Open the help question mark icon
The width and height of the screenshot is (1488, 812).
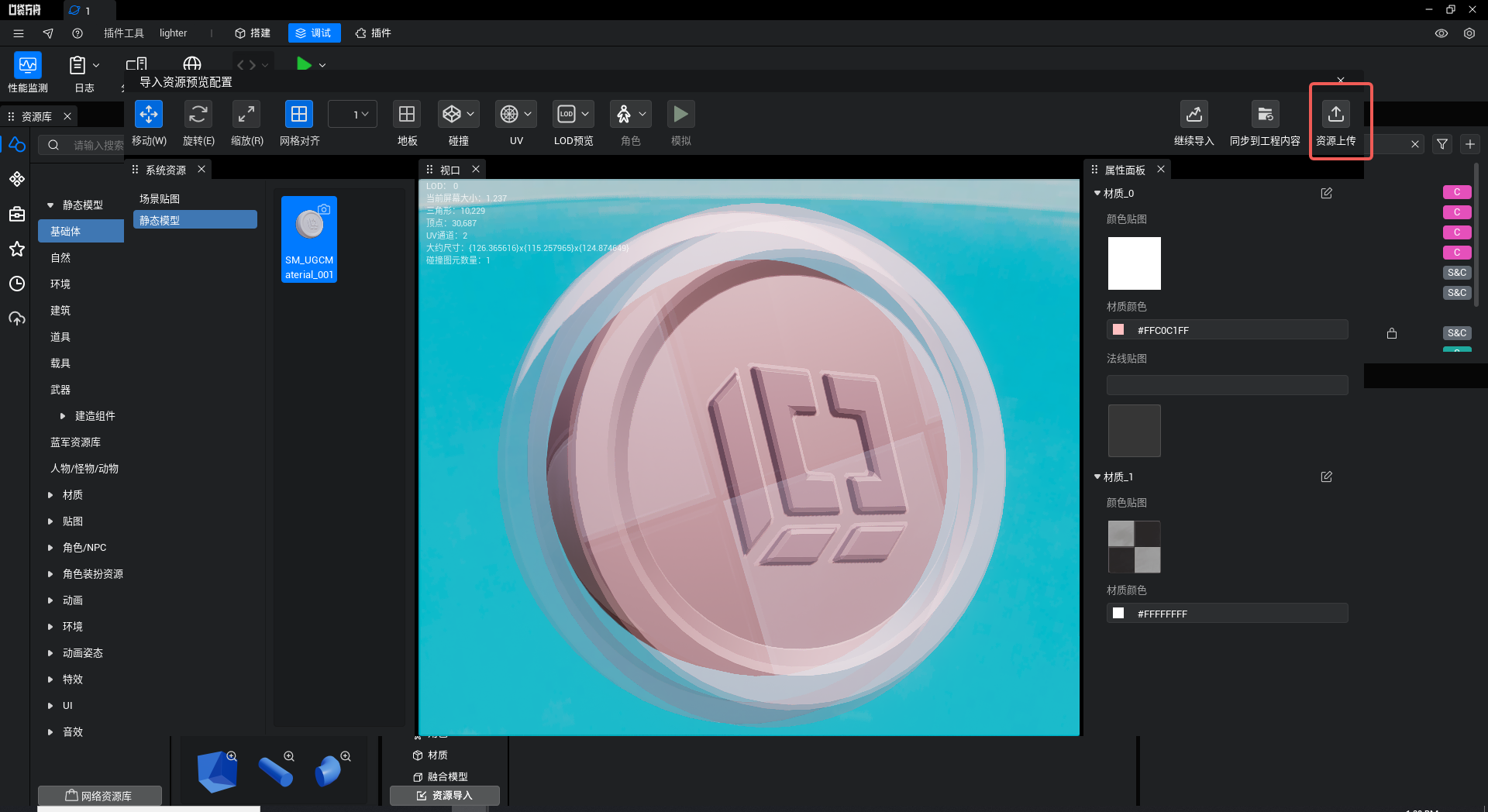point(77,33)
